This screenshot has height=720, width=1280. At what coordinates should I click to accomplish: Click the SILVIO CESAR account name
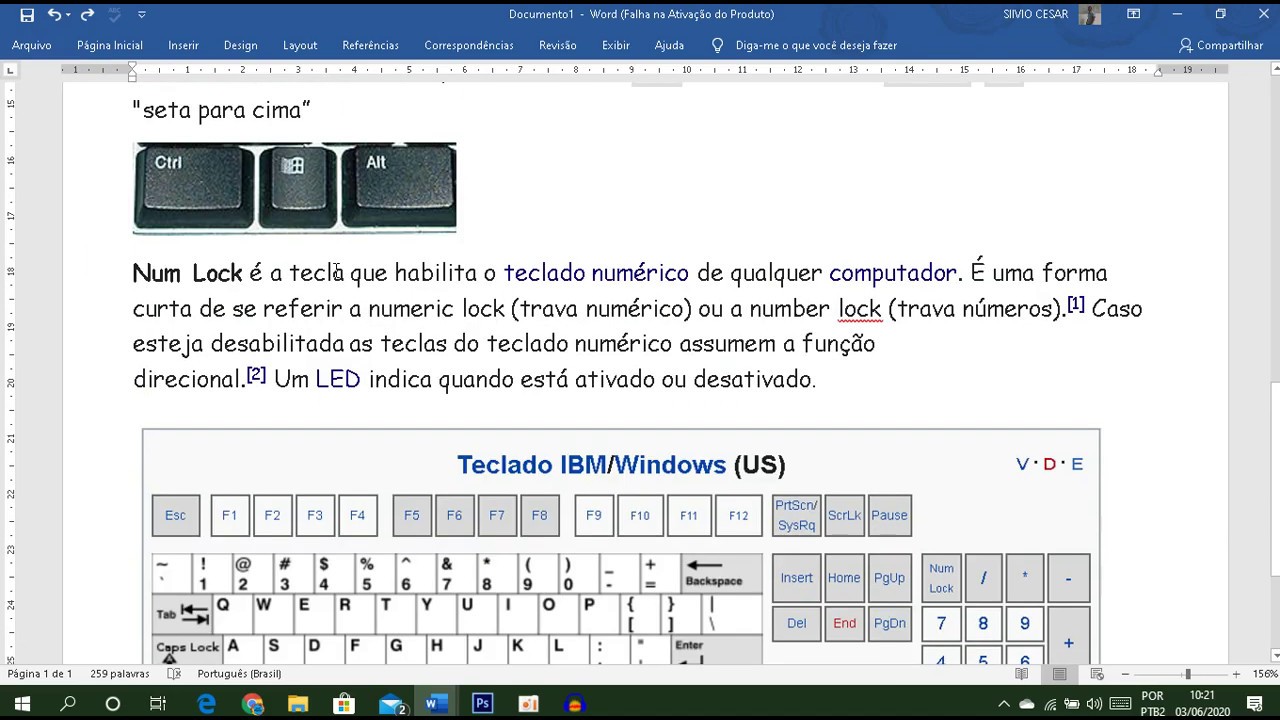(1036, 15)
